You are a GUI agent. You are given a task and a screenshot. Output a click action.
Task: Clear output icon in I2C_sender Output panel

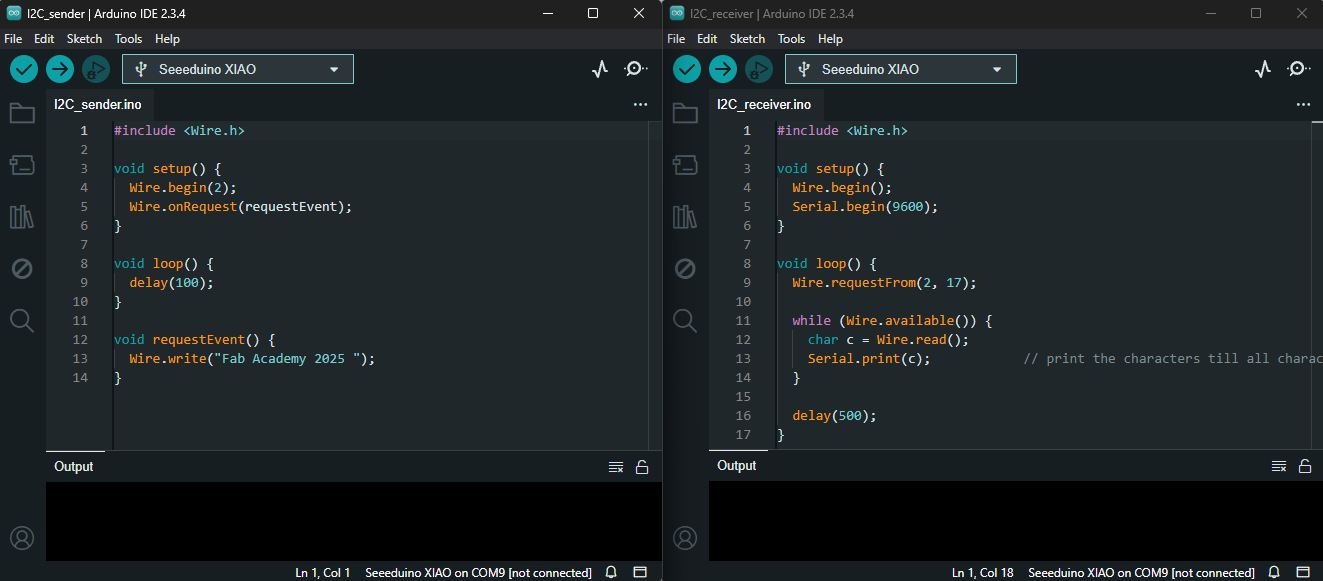[616, 467]
